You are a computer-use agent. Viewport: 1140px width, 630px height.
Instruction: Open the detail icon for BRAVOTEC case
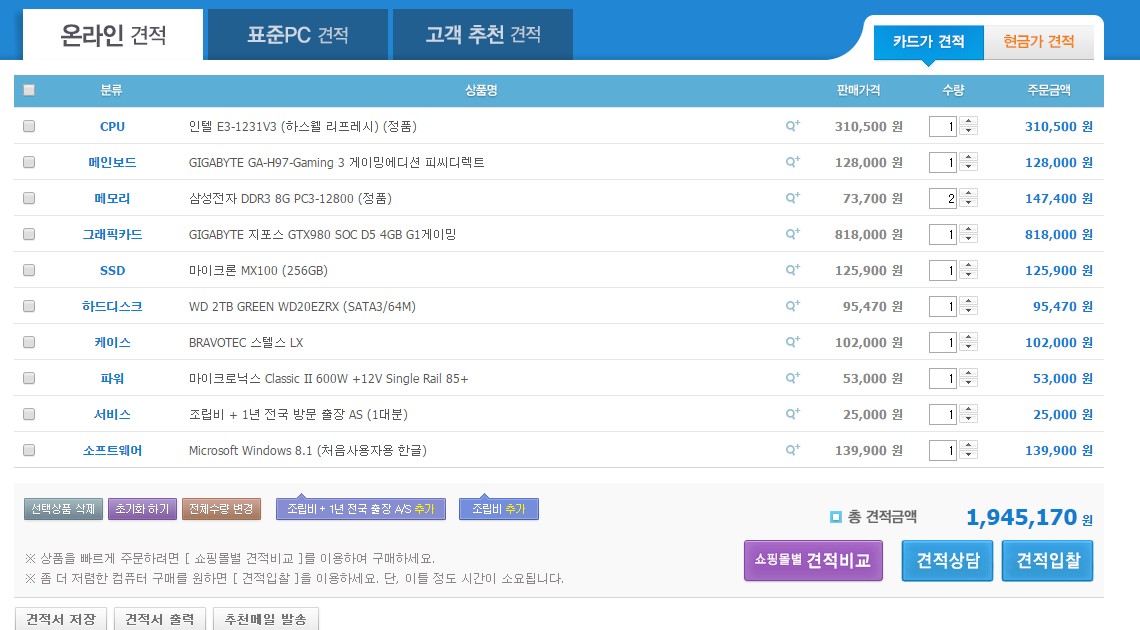(792, 342)
